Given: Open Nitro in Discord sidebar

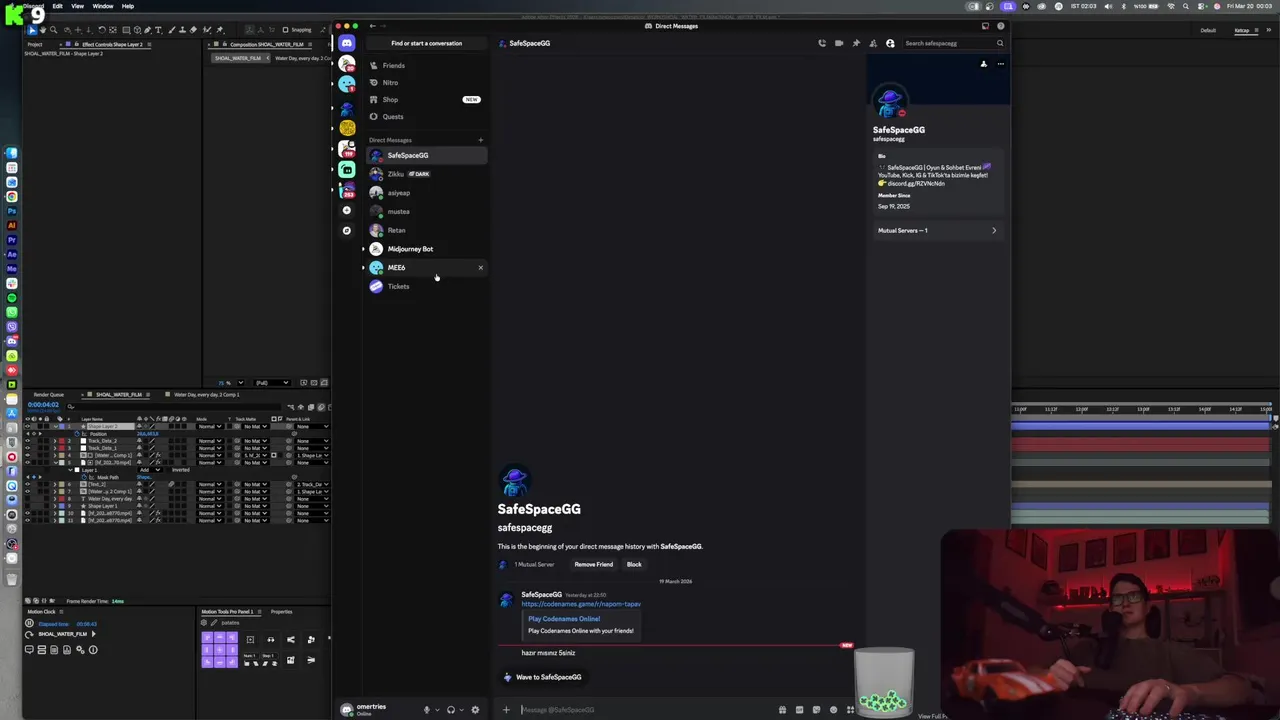Looking at the screenshot, I should pos(427,83).
